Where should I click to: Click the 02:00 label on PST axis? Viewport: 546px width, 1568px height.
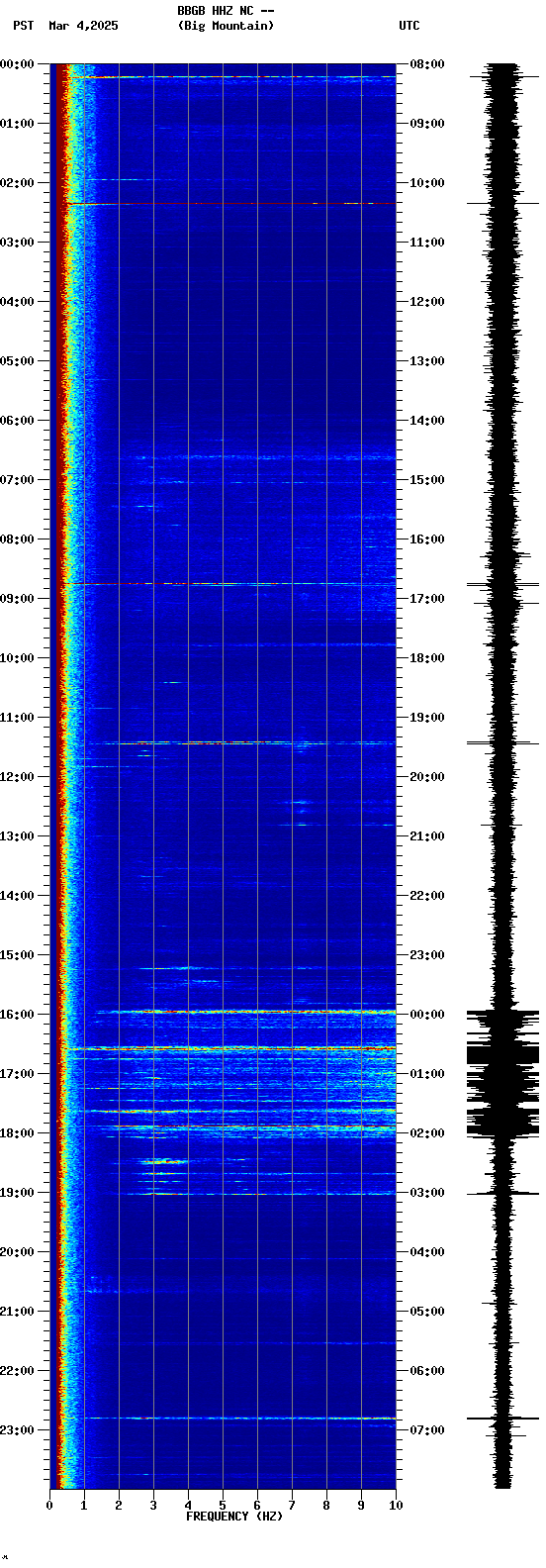point(18,183)
